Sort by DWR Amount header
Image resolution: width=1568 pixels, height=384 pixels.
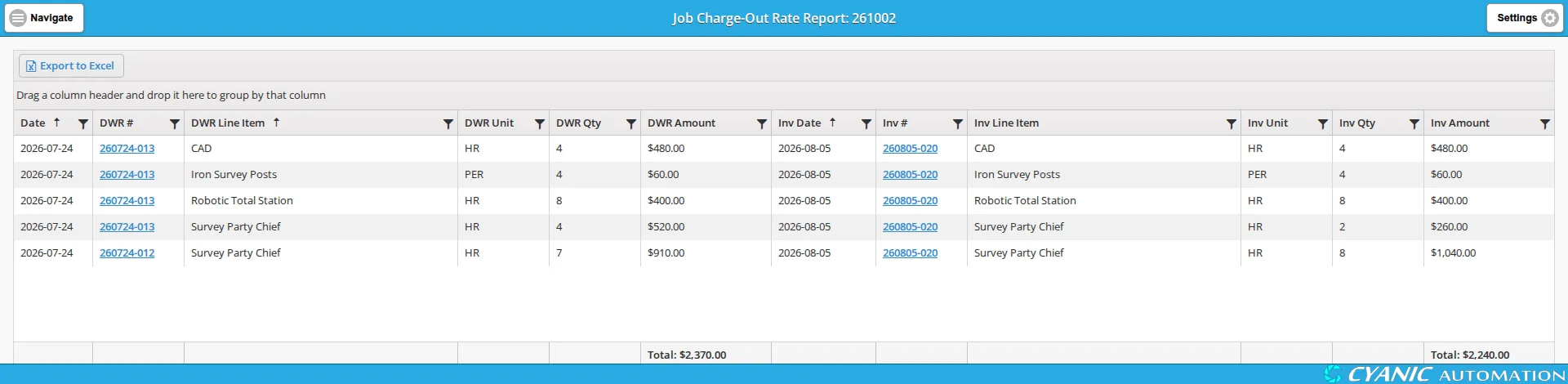pos(681,123)
